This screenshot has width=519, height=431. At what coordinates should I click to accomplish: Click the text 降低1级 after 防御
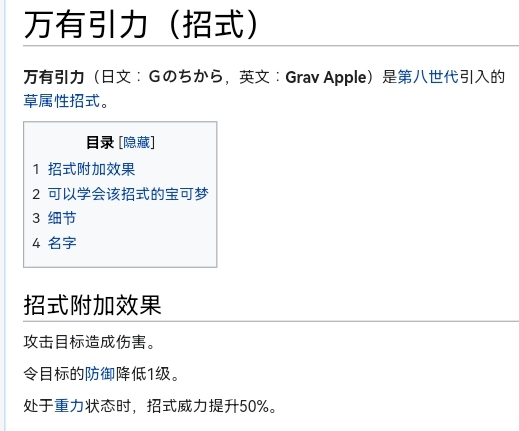click(x=143, y=374)
